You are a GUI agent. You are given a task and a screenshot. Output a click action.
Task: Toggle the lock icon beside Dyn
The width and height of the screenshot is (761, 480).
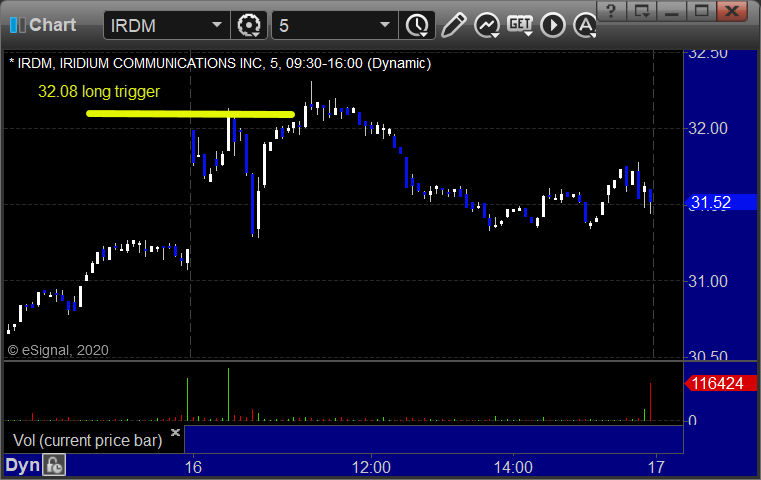54,465
